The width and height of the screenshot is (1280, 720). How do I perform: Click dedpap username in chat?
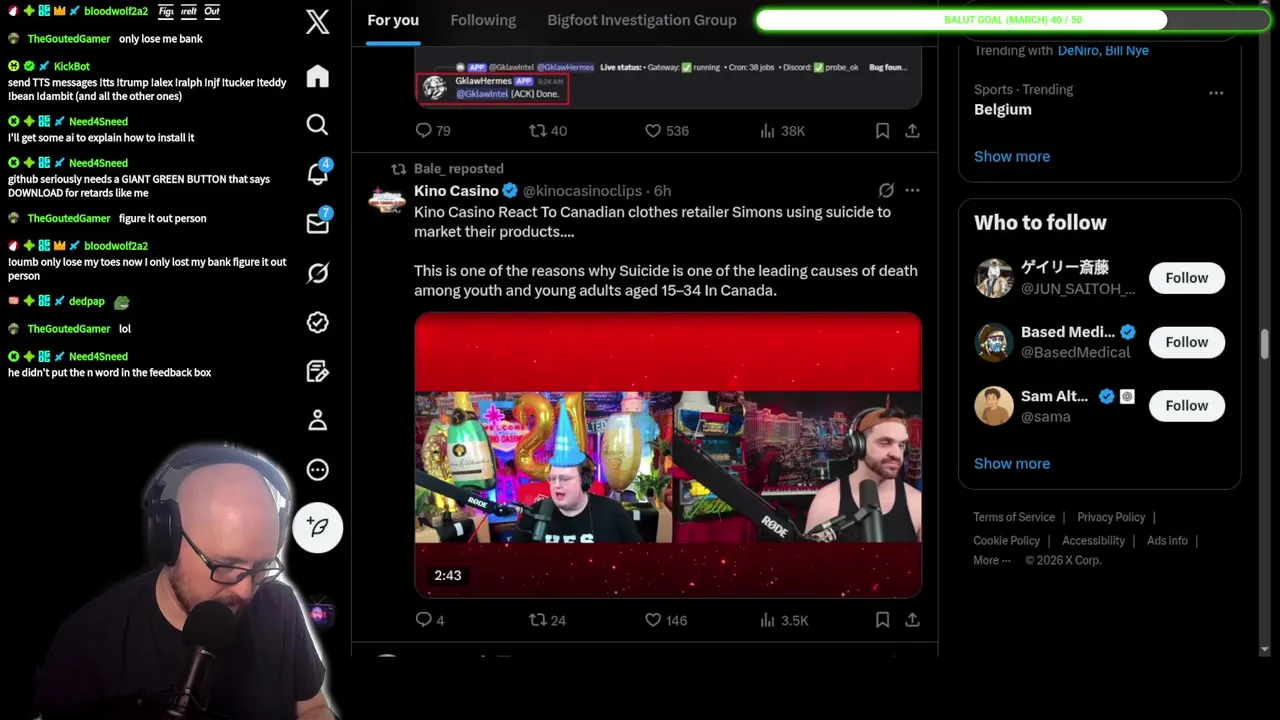tap(87, 301)
